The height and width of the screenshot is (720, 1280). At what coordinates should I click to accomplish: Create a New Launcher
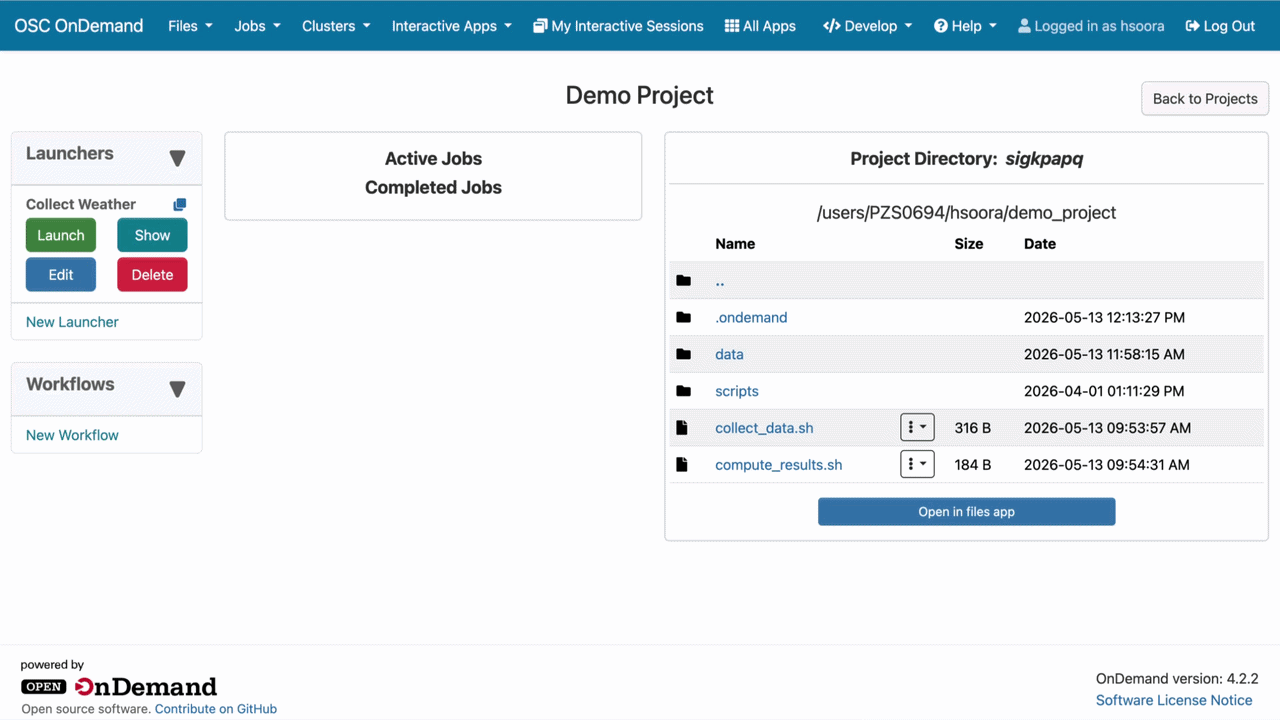(72, 322)
